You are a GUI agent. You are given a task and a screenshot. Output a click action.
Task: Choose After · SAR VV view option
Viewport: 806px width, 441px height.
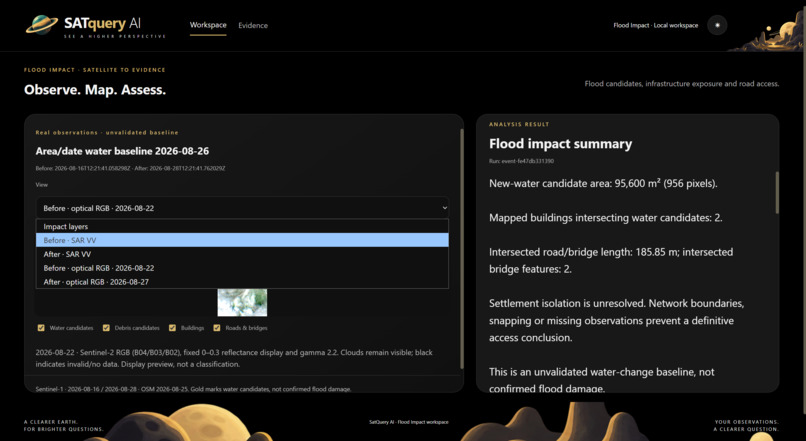click(x=242, y=254)
